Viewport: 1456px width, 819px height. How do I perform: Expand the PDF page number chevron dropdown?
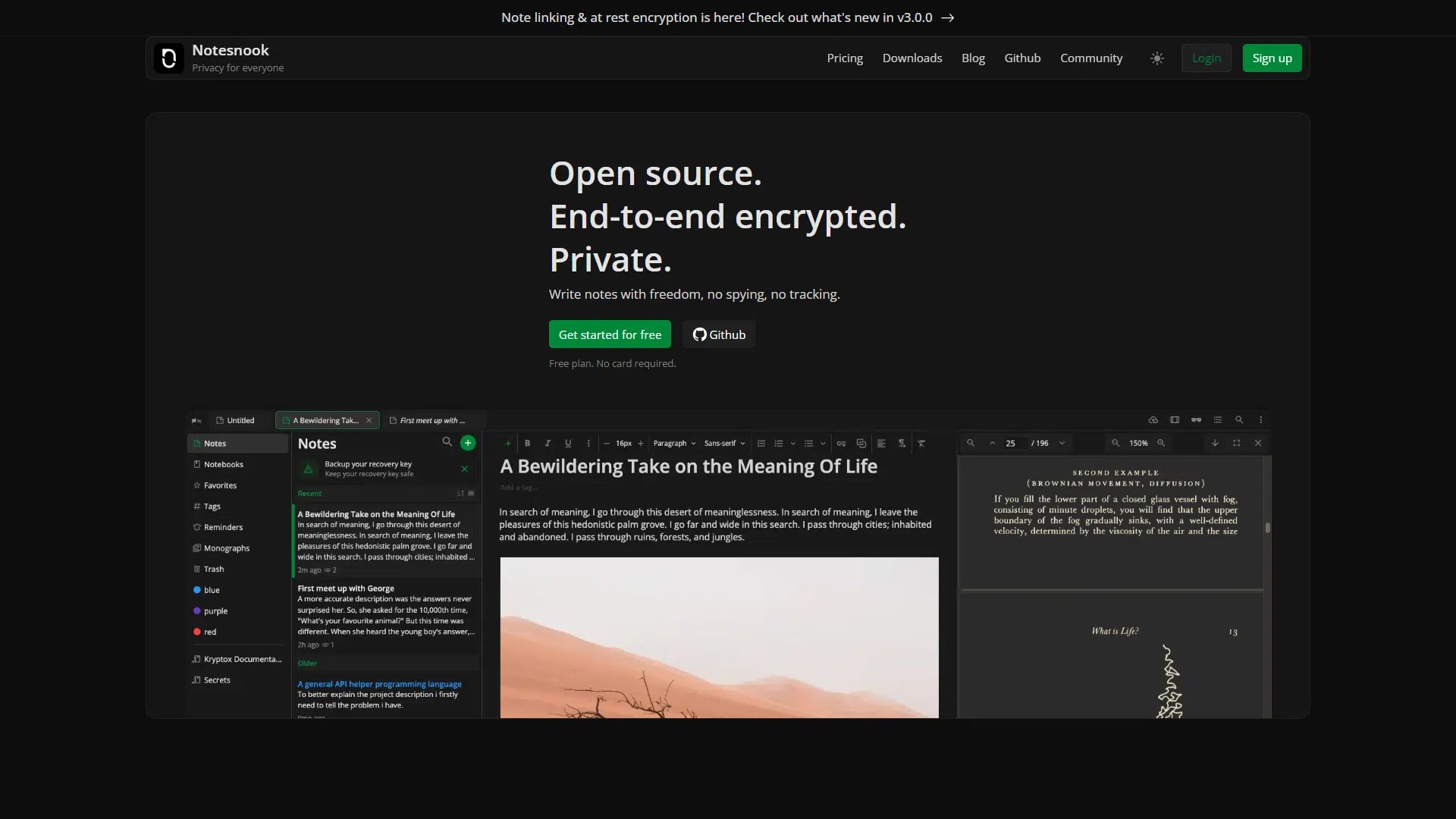click(1062, 443)
